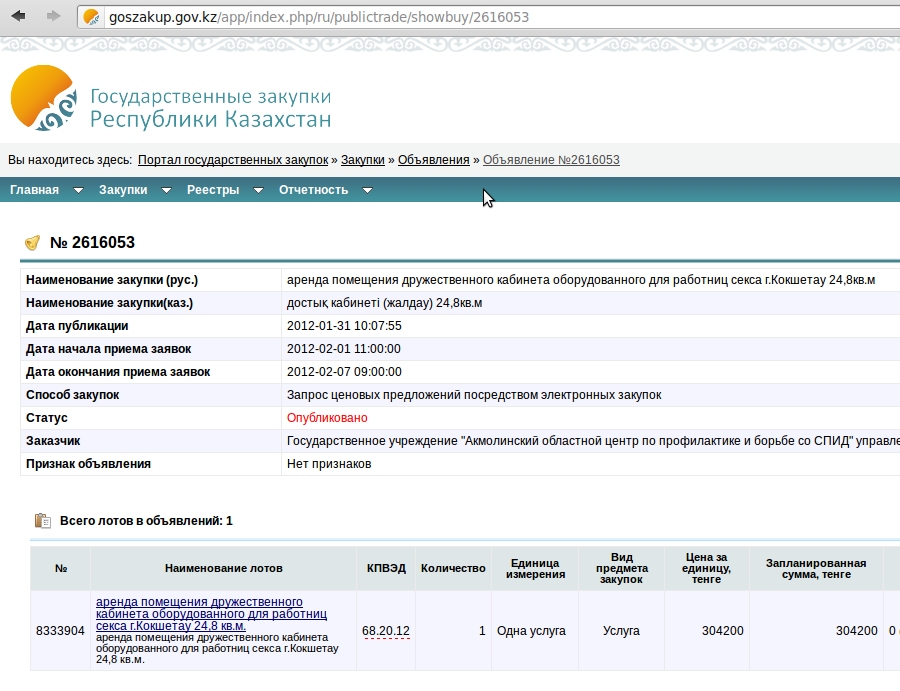Click the Всего лотов в объявлении: 1 heading
The height and width of the screenshot is (691, 900).
(146, 521)
